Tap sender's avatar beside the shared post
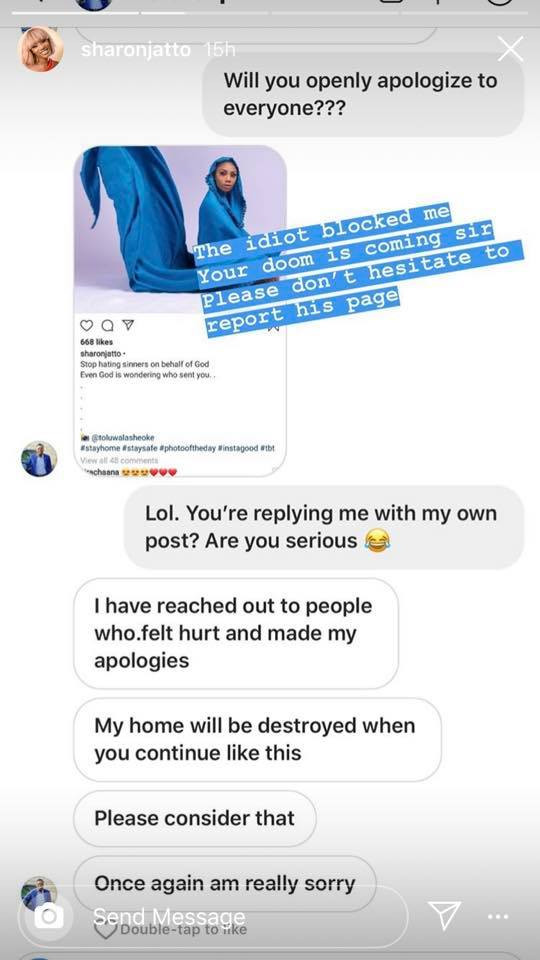The height and width of the screenshot is (960, 540). pyautogui.click(x=39, y=459)
